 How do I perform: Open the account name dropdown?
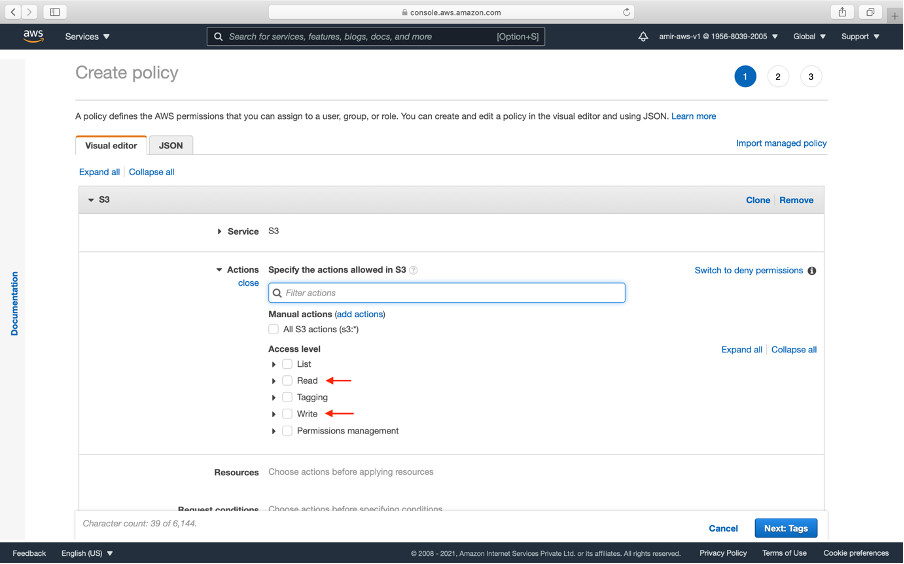coord(718,36)
